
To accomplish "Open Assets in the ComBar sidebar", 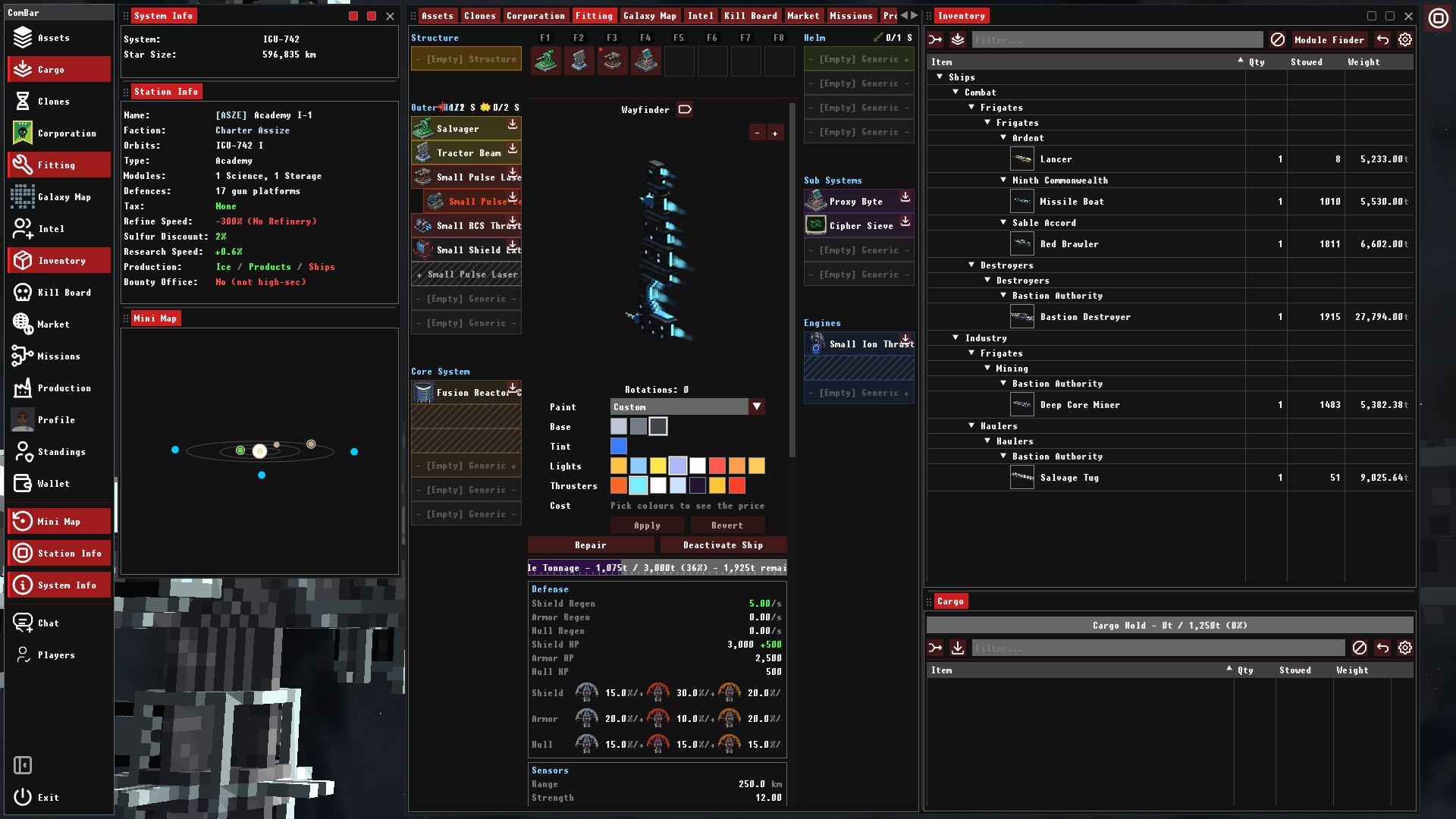I will click(59, 37).
